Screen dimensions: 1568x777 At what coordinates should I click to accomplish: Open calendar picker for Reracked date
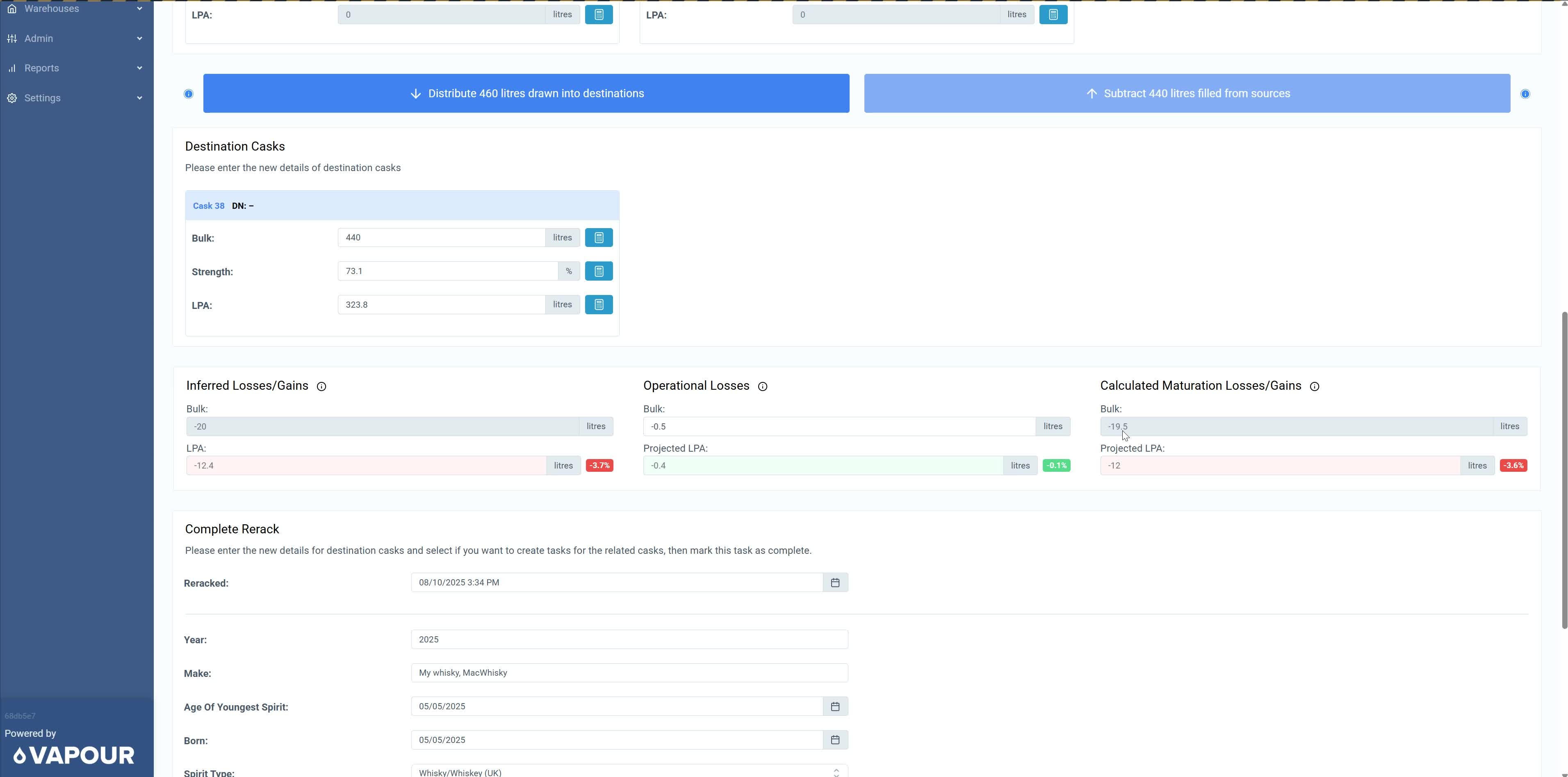[834, 583]
